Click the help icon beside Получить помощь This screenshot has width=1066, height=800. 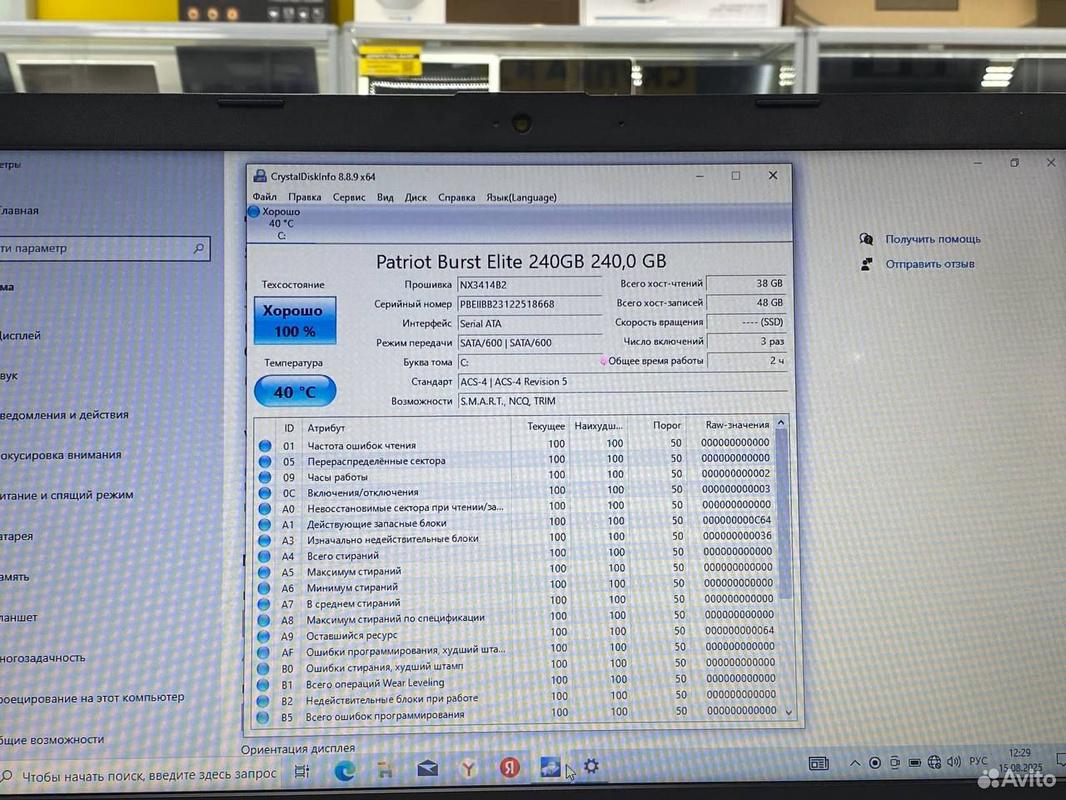866,239
